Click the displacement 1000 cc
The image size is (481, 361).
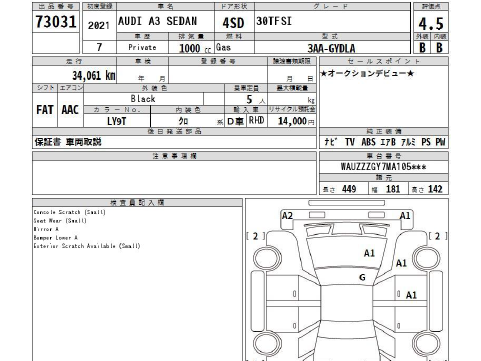point(195,48)
